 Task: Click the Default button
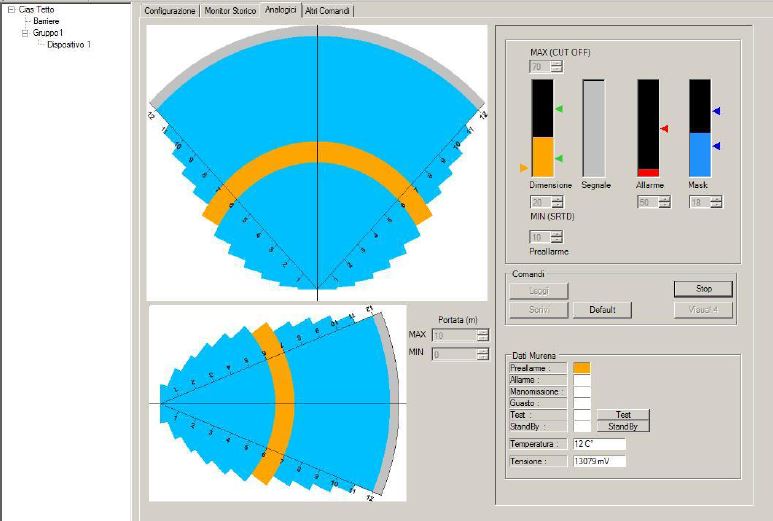pos(602,310)
